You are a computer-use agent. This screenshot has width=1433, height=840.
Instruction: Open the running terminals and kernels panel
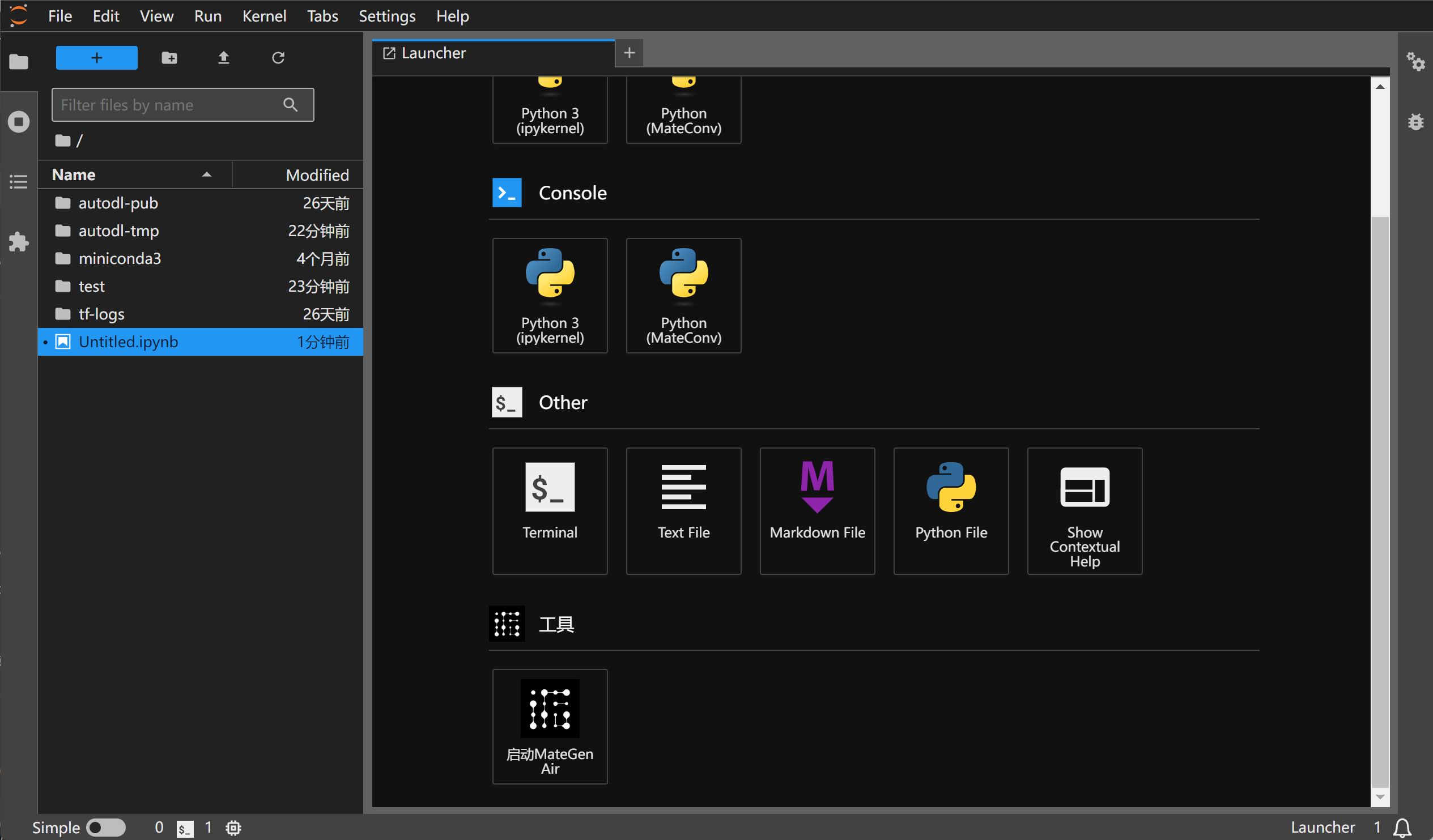click(19, 121)
